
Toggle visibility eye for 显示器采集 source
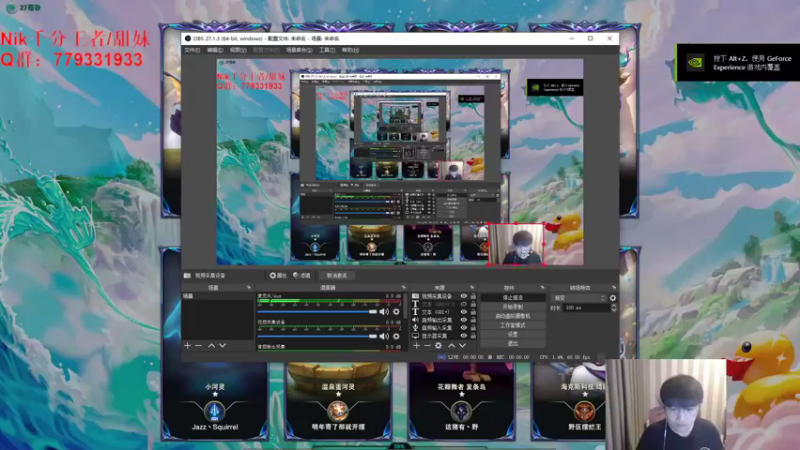click(x=464, y=336)
